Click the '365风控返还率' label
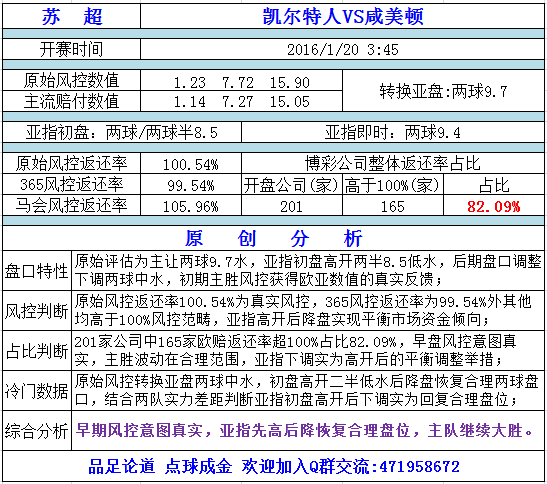 pyautogui.click(x=72, y=184)
